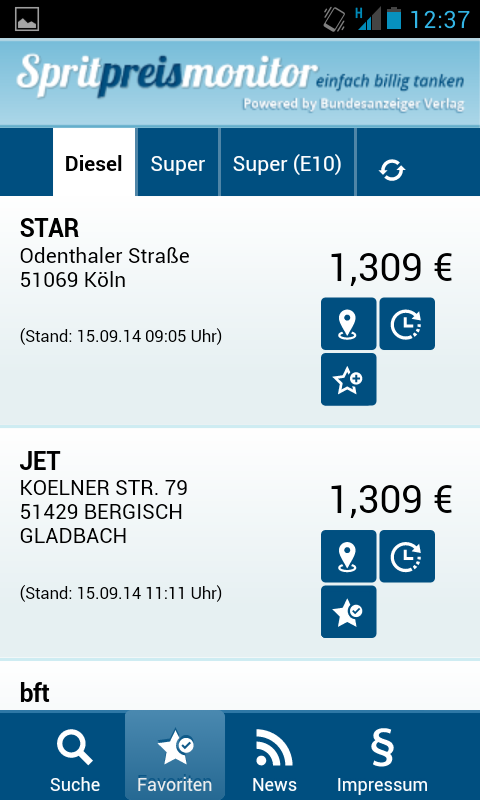Remove JET station from favorites
Screen dimensions: 480x800
tap(348, 611)
